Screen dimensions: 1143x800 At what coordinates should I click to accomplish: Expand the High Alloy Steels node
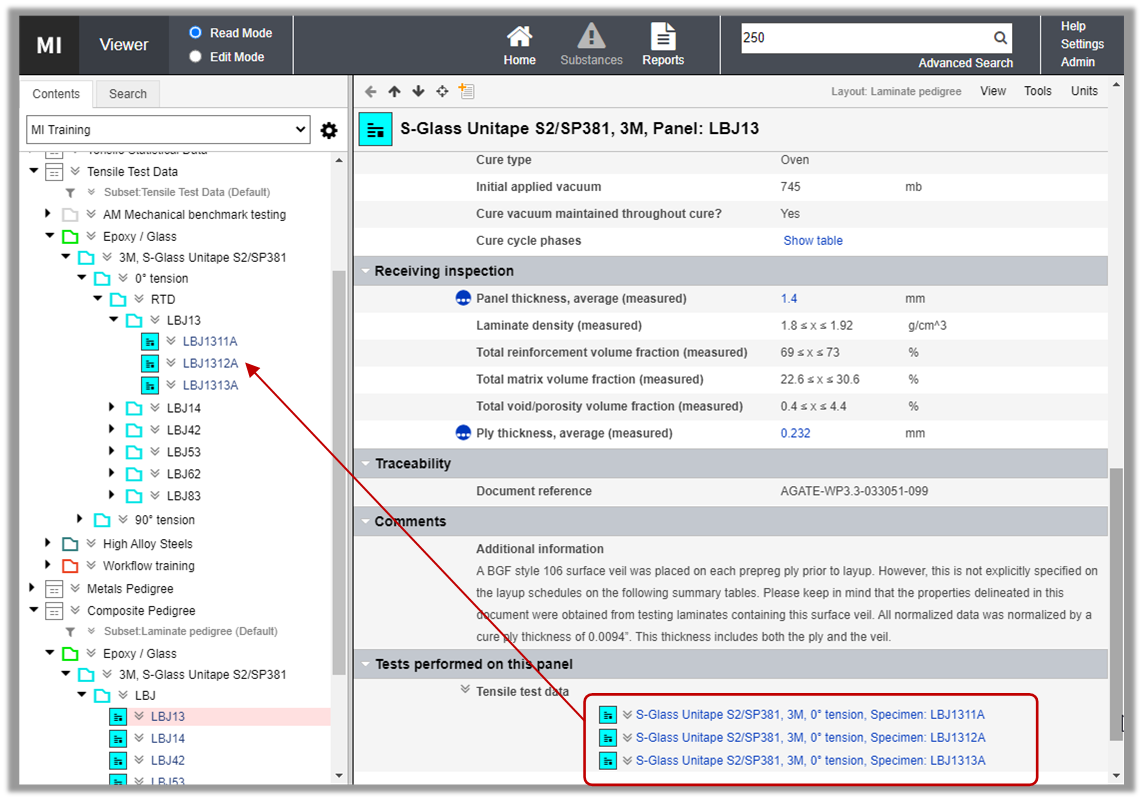[x=48, y=544]
